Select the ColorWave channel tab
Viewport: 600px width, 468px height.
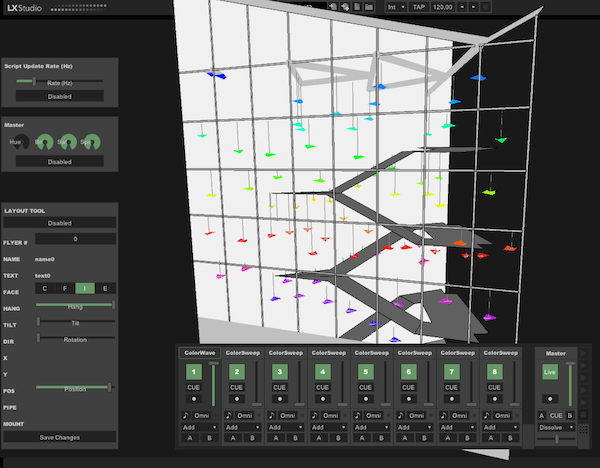click(198, 352)
